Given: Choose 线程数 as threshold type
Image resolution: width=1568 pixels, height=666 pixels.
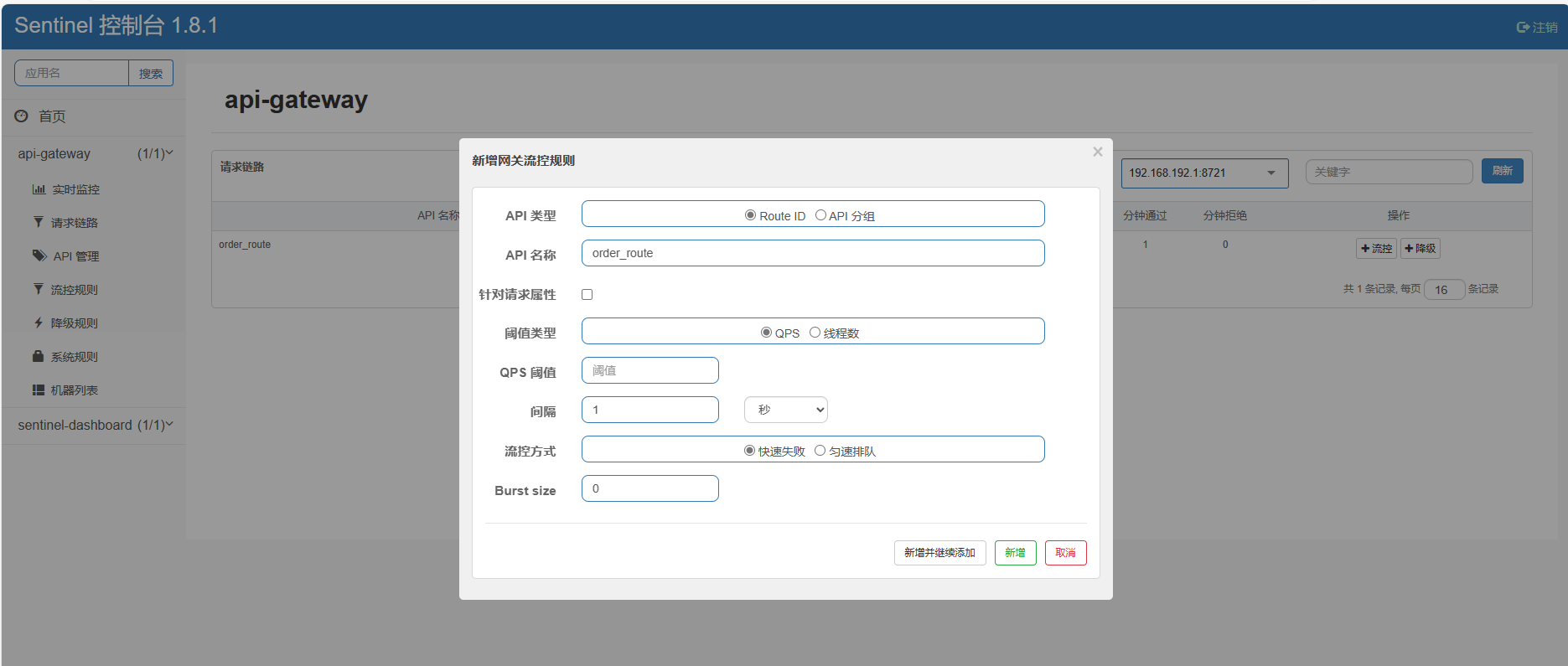Looking at the screenshot, I should 815,333.
